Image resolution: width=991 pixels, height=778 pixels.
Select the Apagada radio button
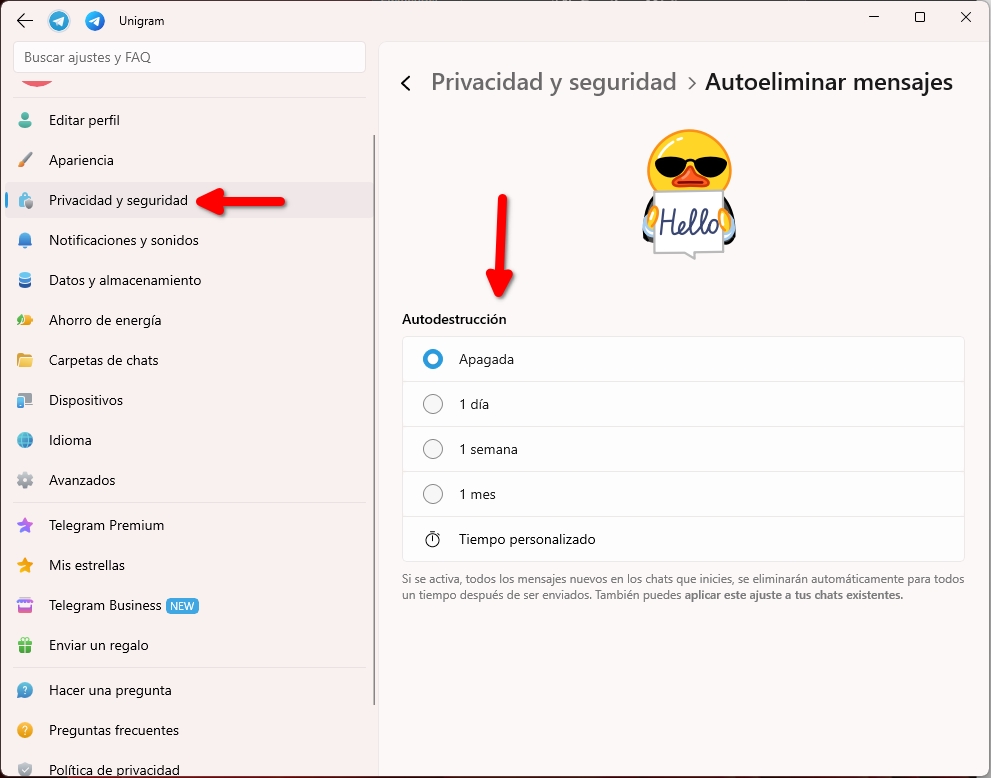coord(433,359)
